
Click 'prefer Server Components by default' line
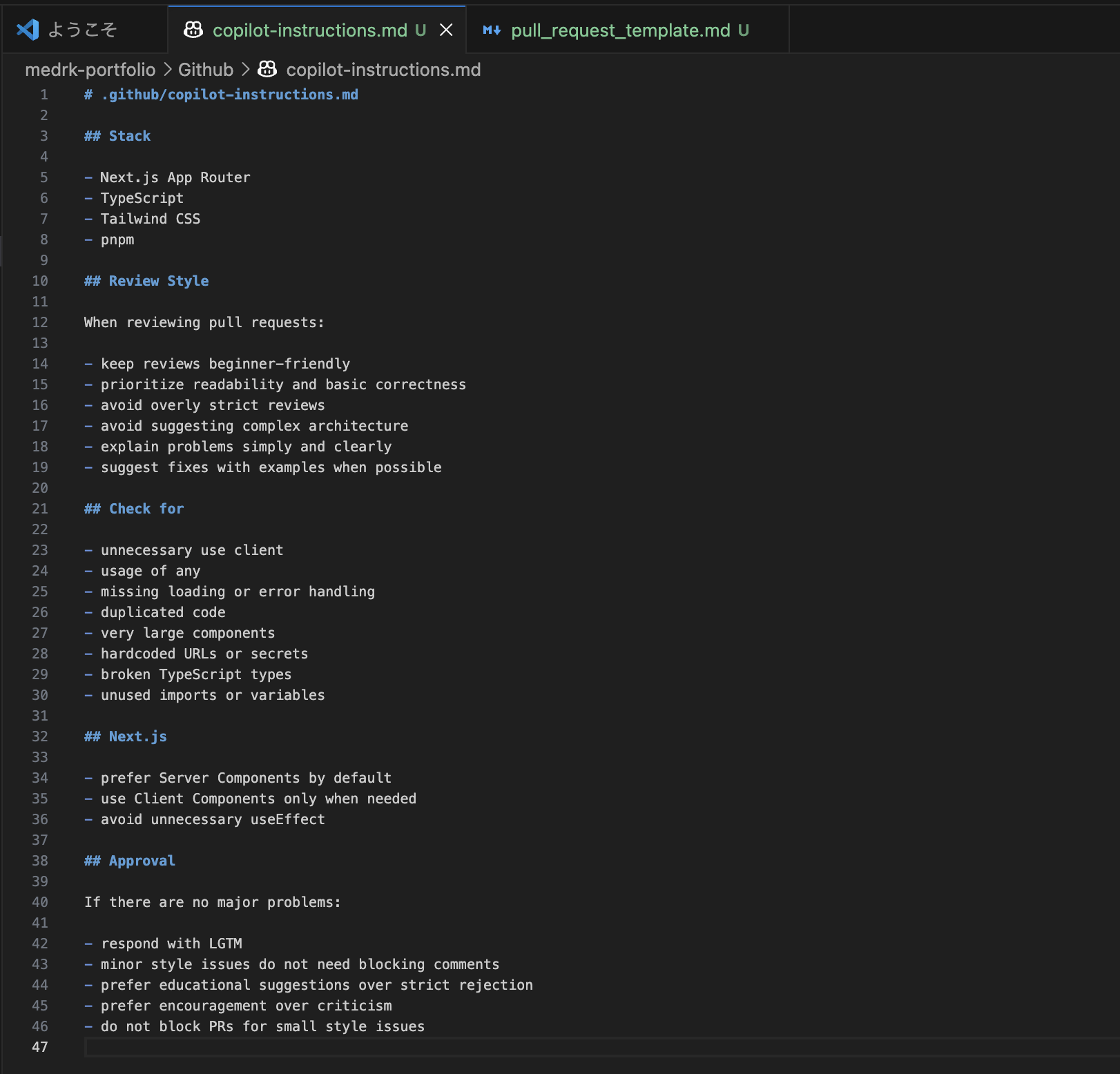tap(246, 778)
